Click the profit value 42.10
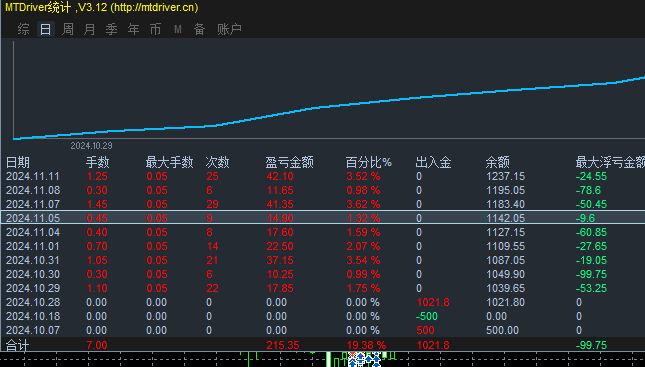 coord(280,177)
